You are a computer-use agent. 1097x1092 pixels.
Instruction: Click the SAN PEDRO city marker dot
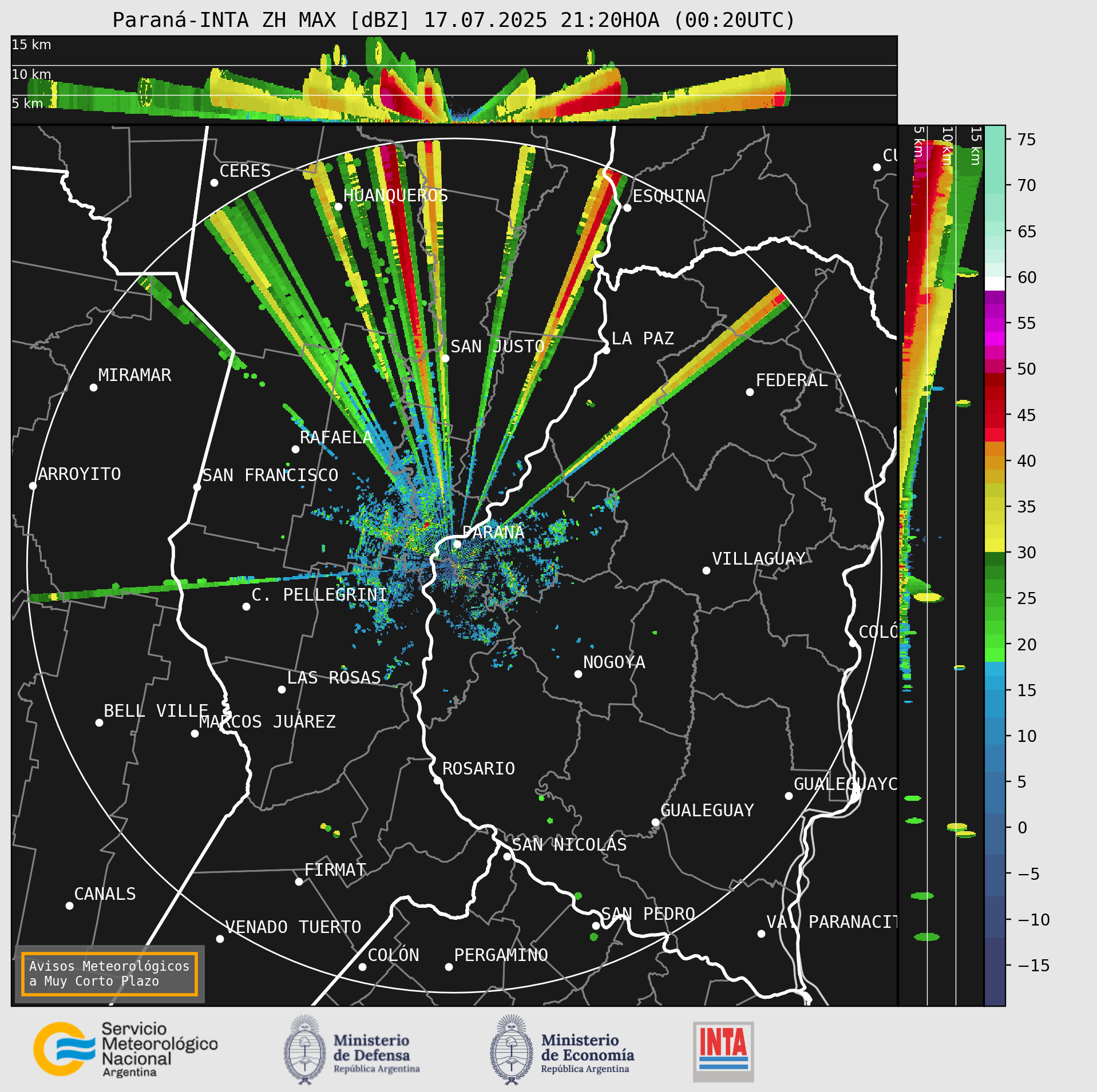596,926
